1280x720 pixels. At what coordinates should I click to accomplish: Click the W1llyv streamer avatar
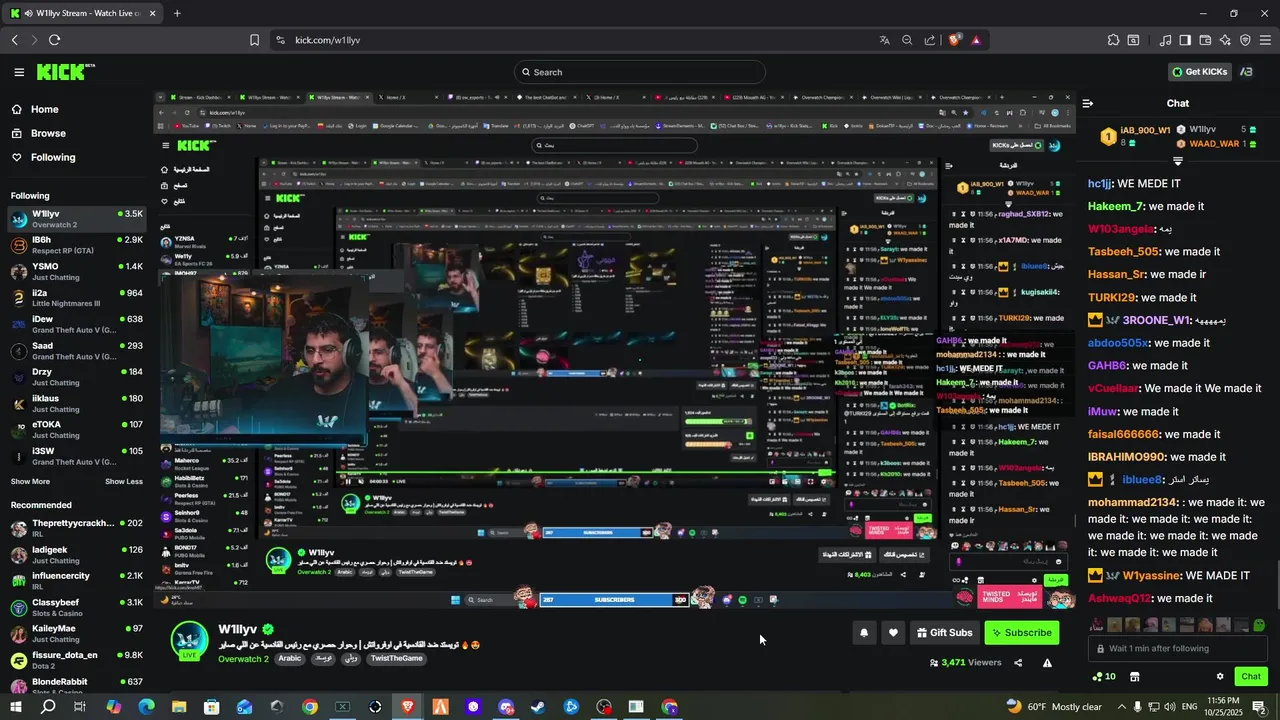click(x=189, y=640)
